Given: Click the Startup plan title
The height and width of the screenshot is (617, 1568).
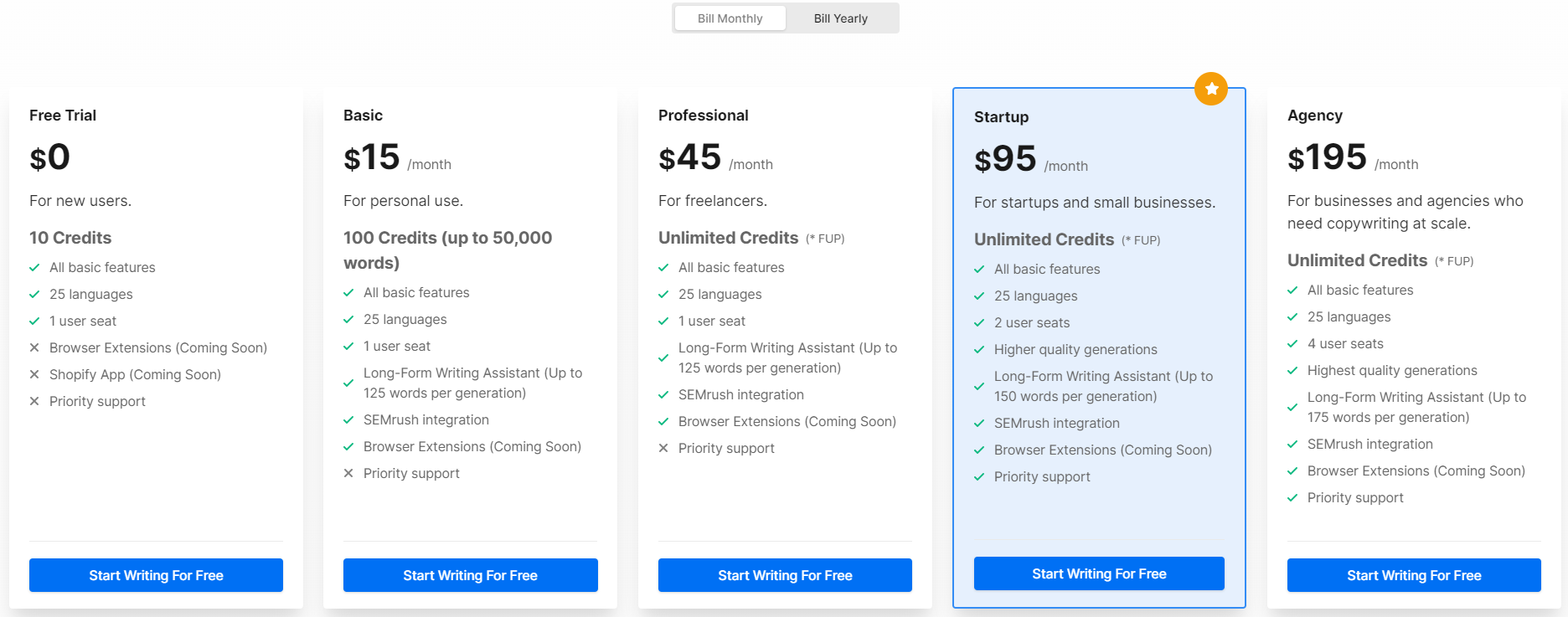Looking at the screenshot, I should pos(1001,117).
